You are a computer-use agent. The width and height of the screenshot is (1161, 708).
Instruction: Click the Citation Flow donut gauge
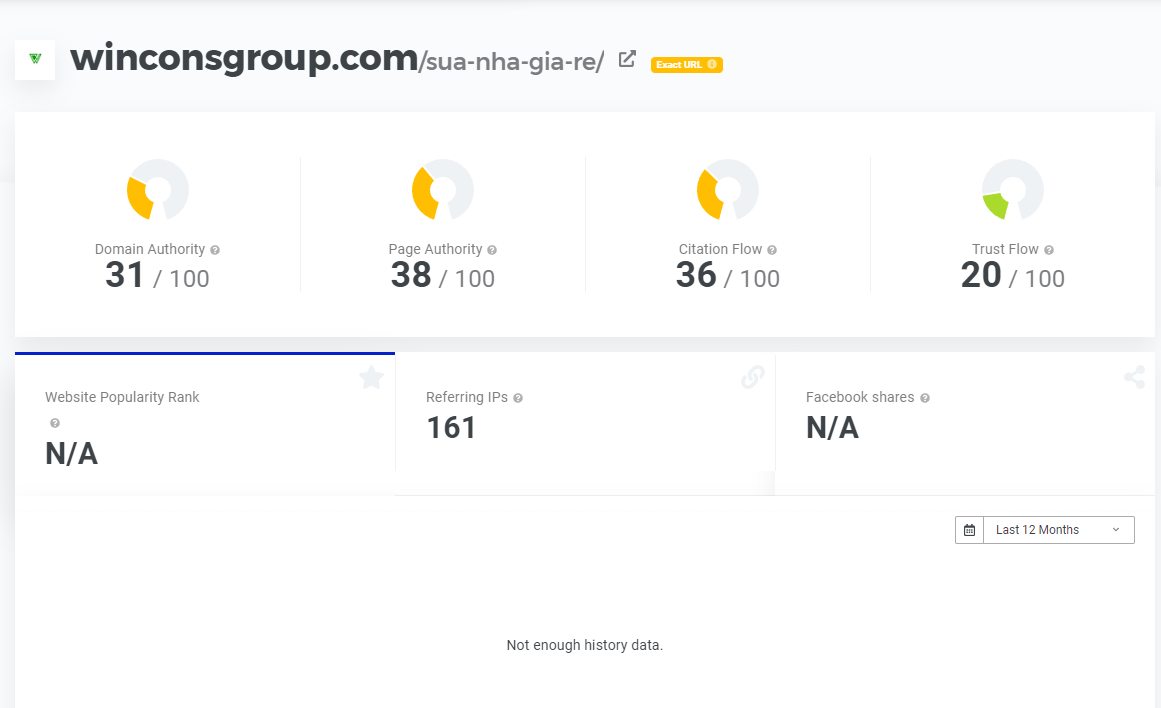point(728,190)
